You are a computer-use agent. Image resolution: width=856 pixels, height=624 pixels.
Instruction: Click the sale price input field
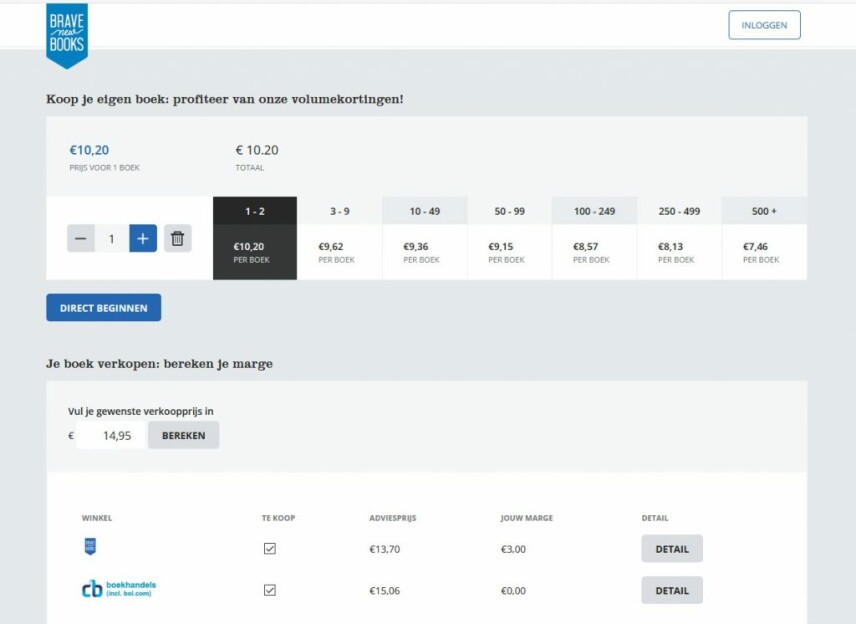click(112, 435)
